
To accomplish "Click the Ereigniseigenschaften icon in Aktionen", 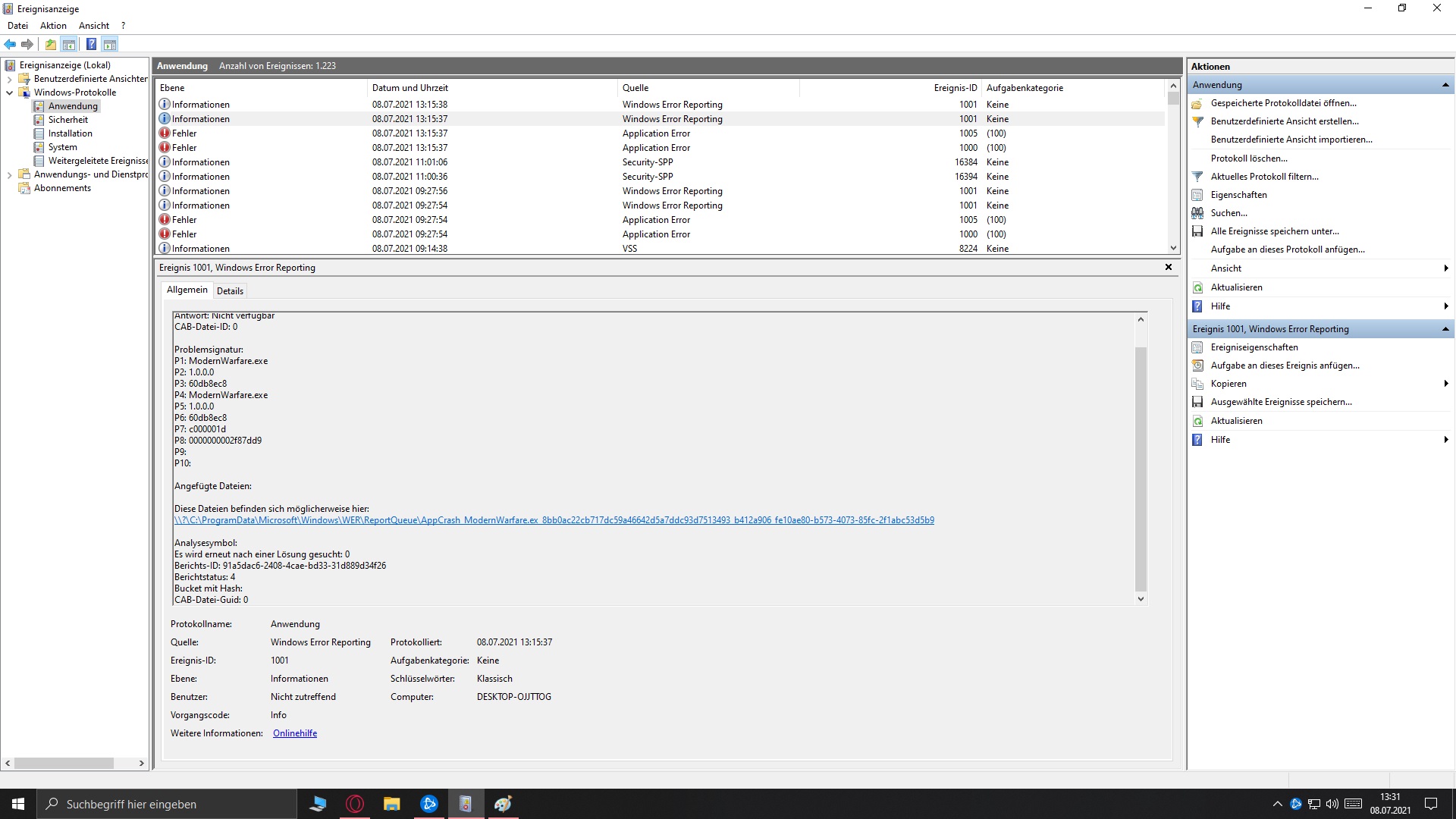I will pyautogui.click(x=1197, y=347).
